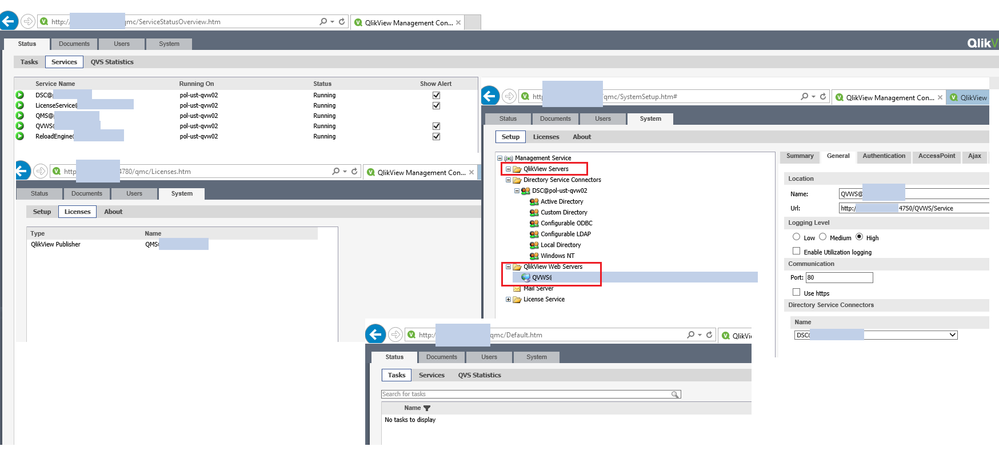The image size is (999, 449).
Task: Switch to the Summary tab
Action: tap(800, 156)
